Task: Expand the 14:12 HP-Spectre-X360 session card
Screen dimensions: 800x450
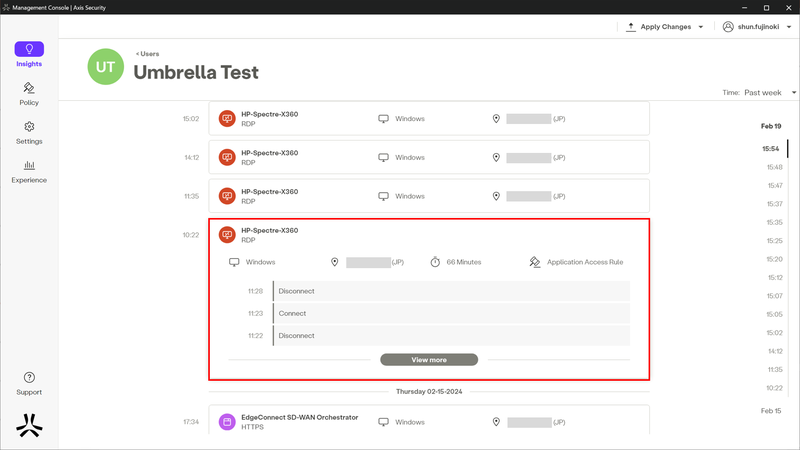Action: [x=429, y=157]
